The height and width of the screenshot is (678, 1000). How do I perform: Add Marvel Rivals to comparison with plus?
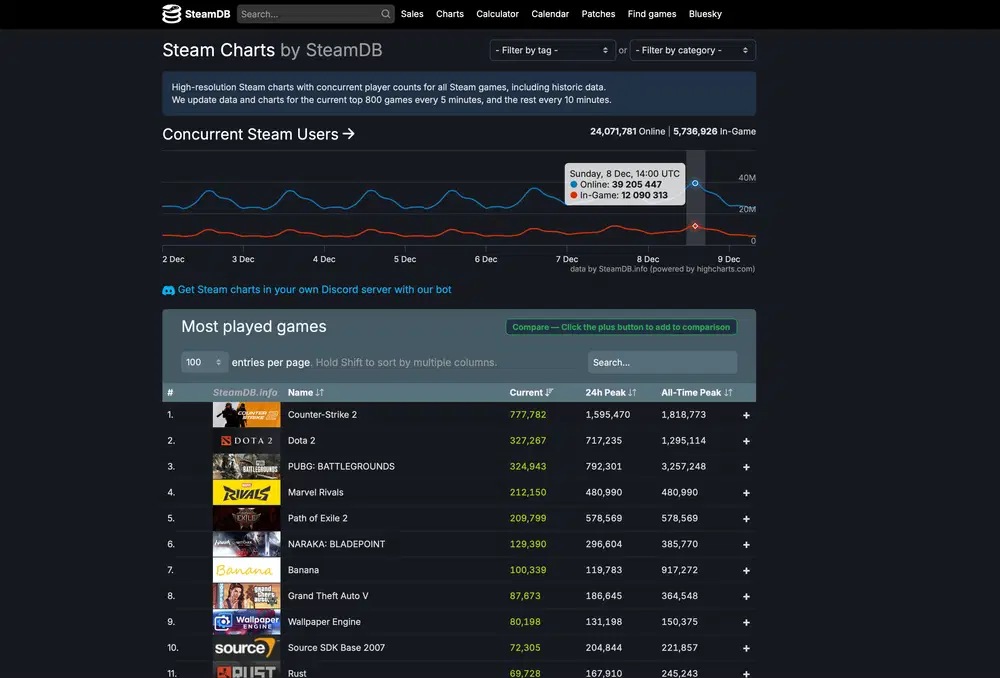pos(746,493)
